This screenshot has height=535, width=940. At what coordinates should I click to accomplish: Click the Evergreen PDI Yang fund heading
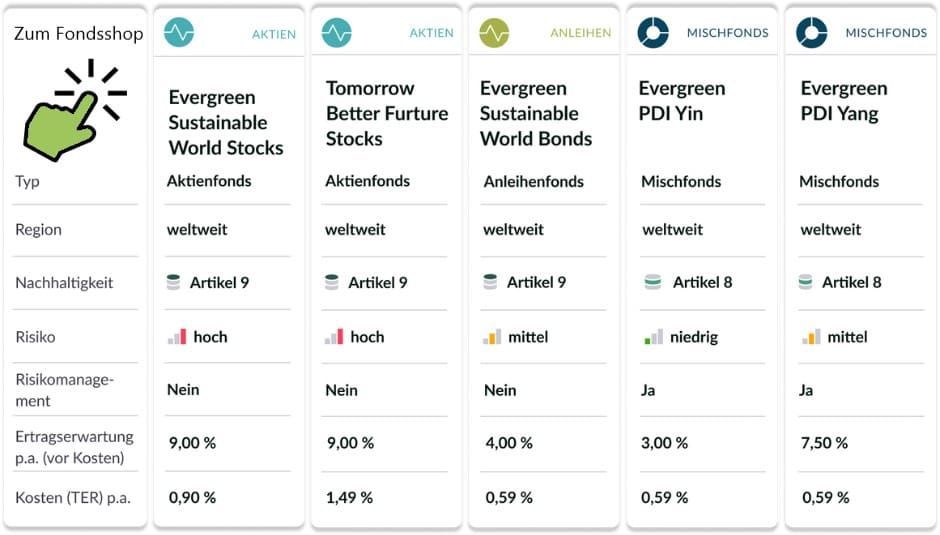pos(844,101)
